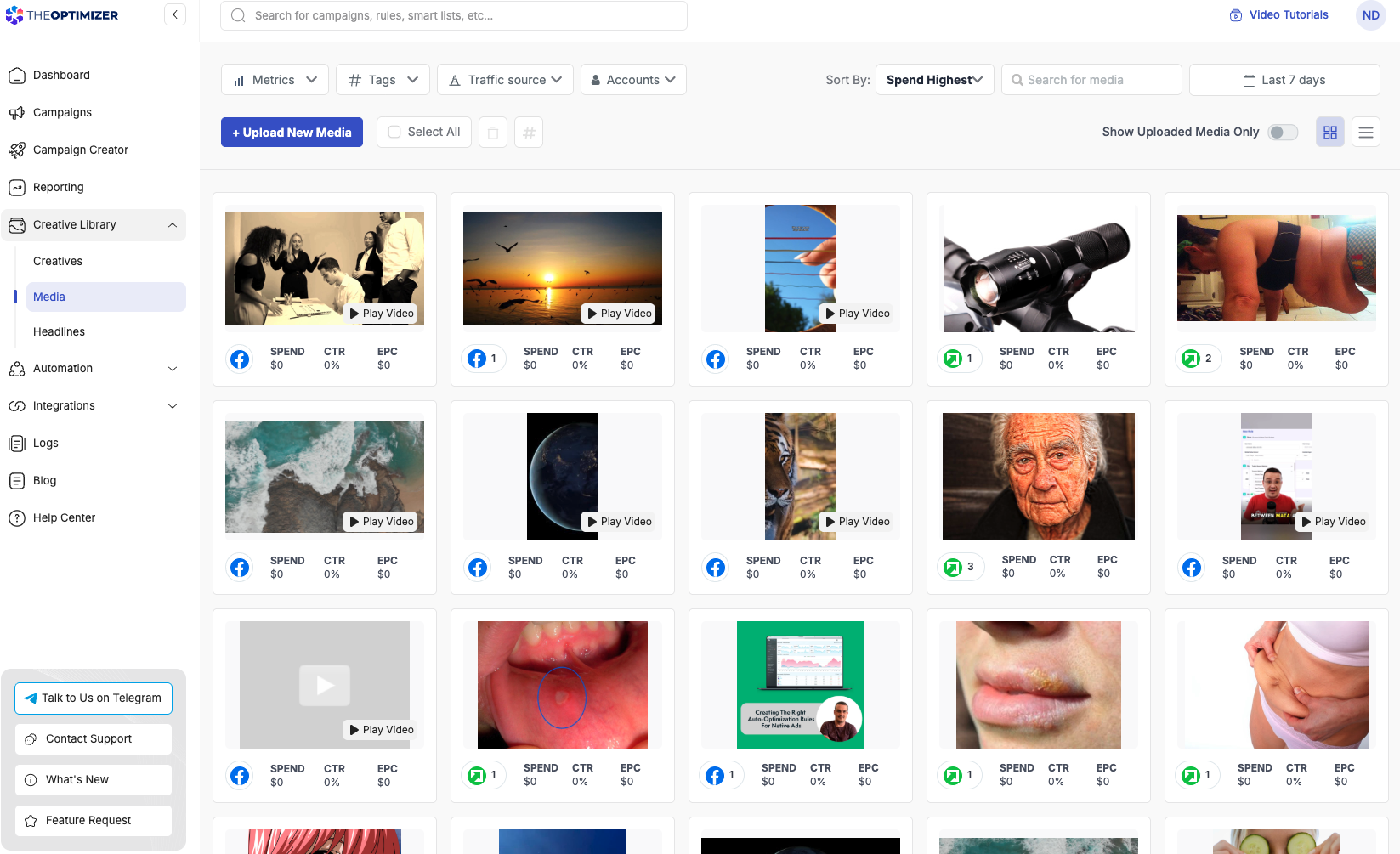Click the Feature Request button

coord(94,821)
